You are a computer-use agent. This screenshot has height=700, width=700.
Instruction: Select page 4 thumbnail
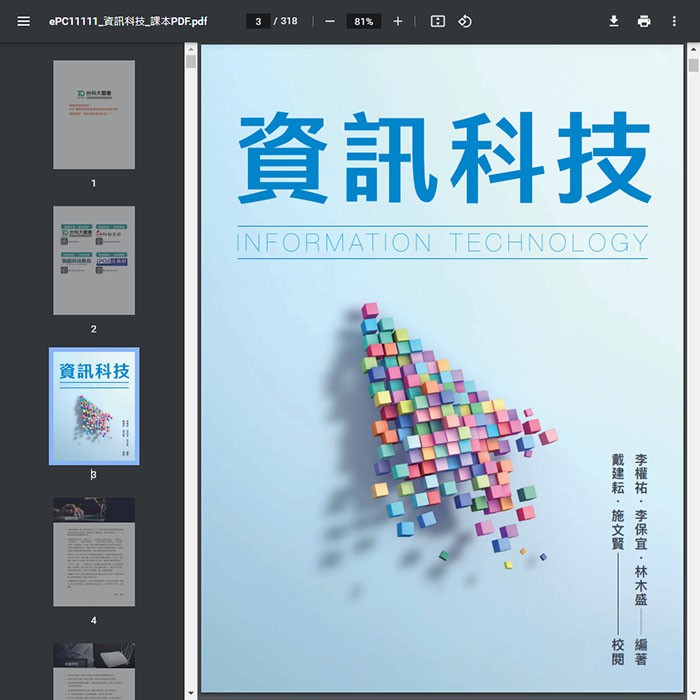tap(94, 551)
